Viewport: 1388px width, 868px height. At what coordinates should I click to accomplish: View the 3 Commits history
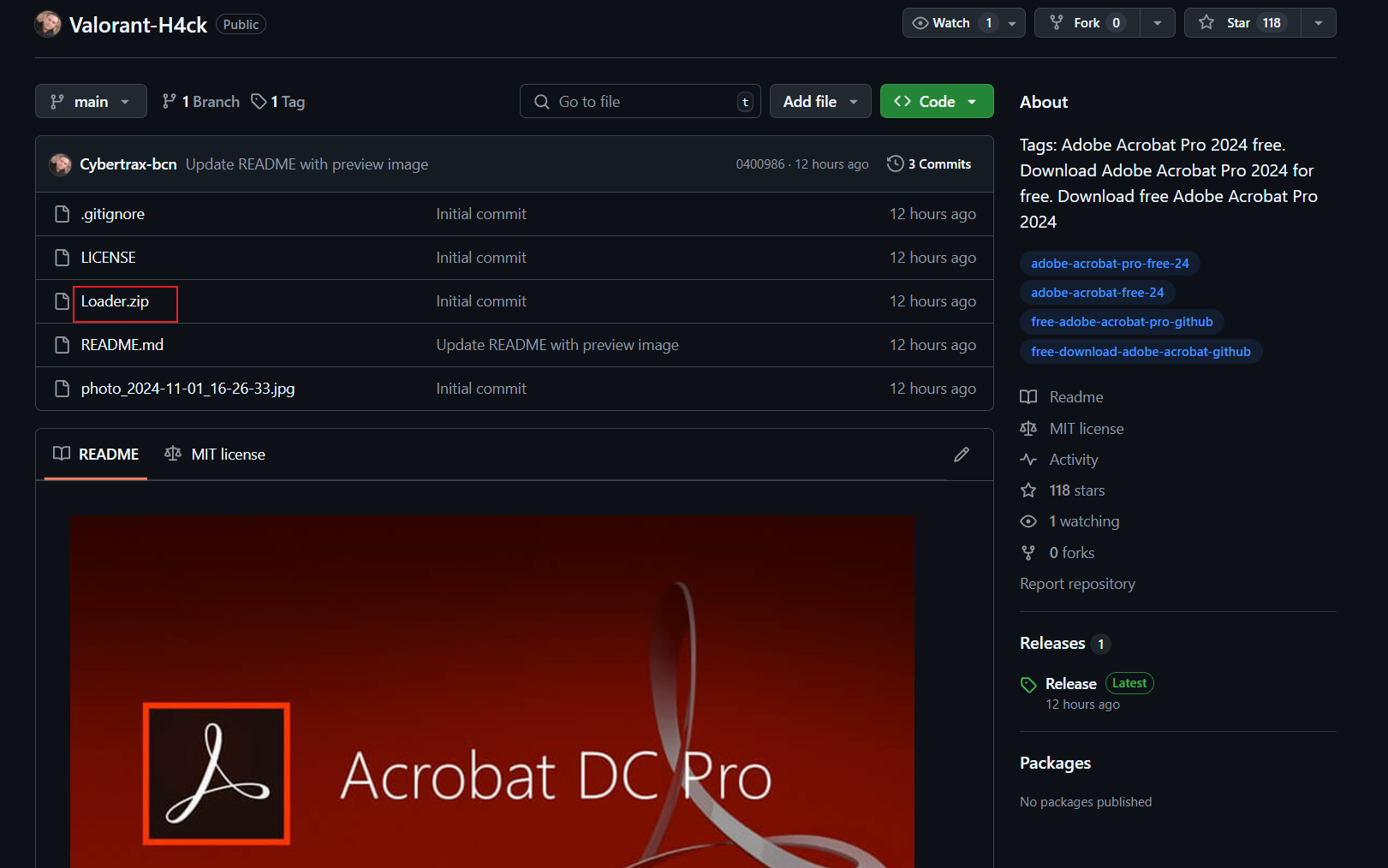[x=929, y=163]
